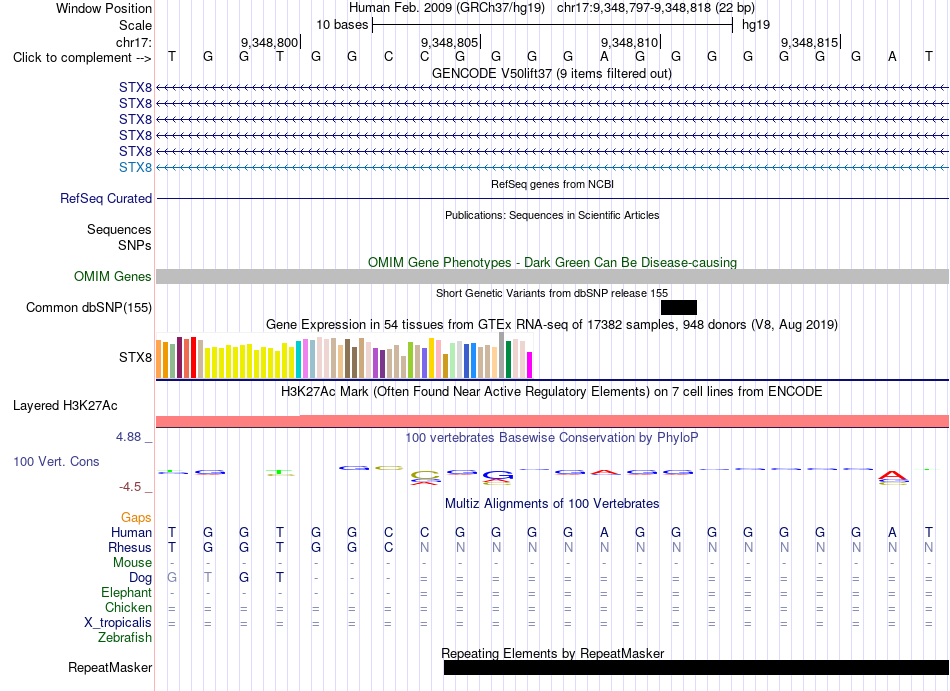This screenshot has width=950, height=691.
Task: Select the Zebrafish species alignment label
Action: coord(125,638)
